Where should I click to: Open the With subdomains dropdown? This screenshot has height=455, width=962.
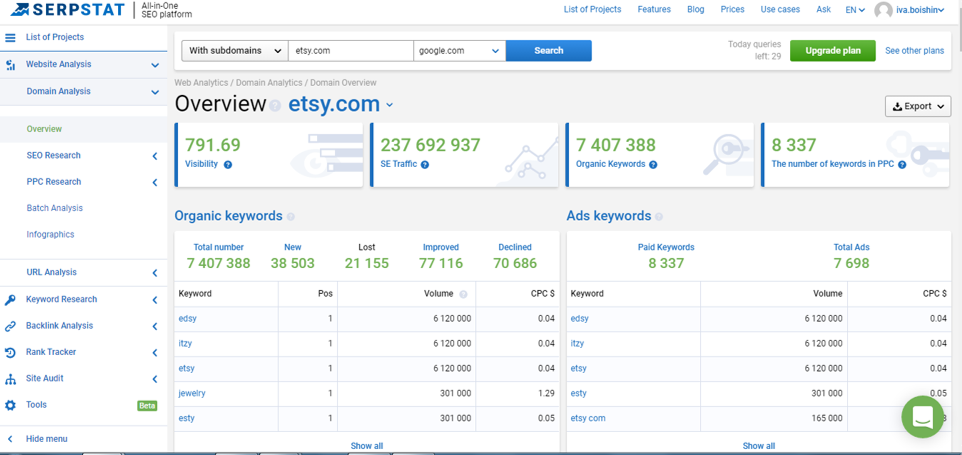(x=235, y=51)
